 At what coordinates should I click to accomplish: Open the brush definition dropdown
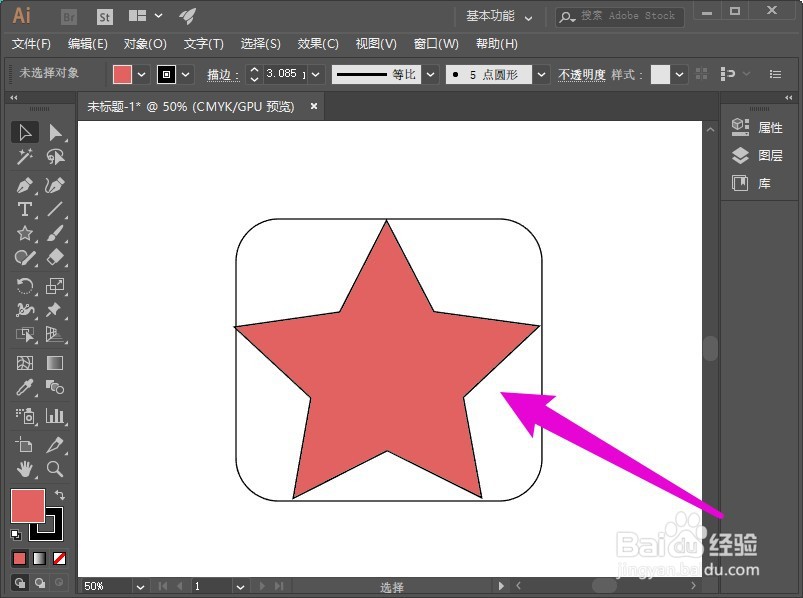click(541, 74)
